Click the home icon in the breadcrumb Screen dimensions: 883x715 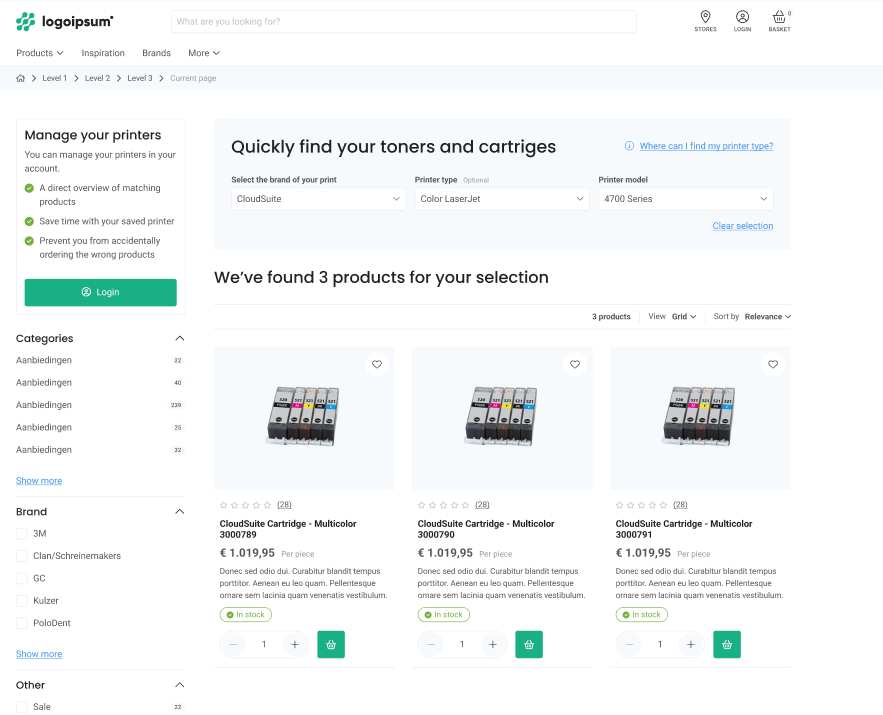pos(20,77)
